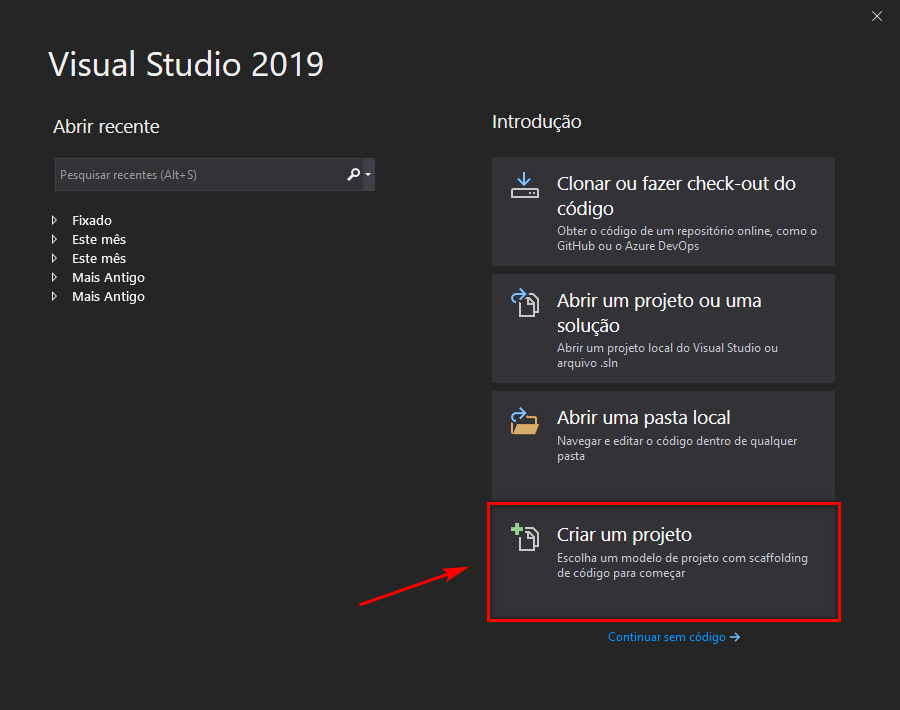Close the Visual Studio start window
This screenshot has width=900, height=710.
click(877, 16)
